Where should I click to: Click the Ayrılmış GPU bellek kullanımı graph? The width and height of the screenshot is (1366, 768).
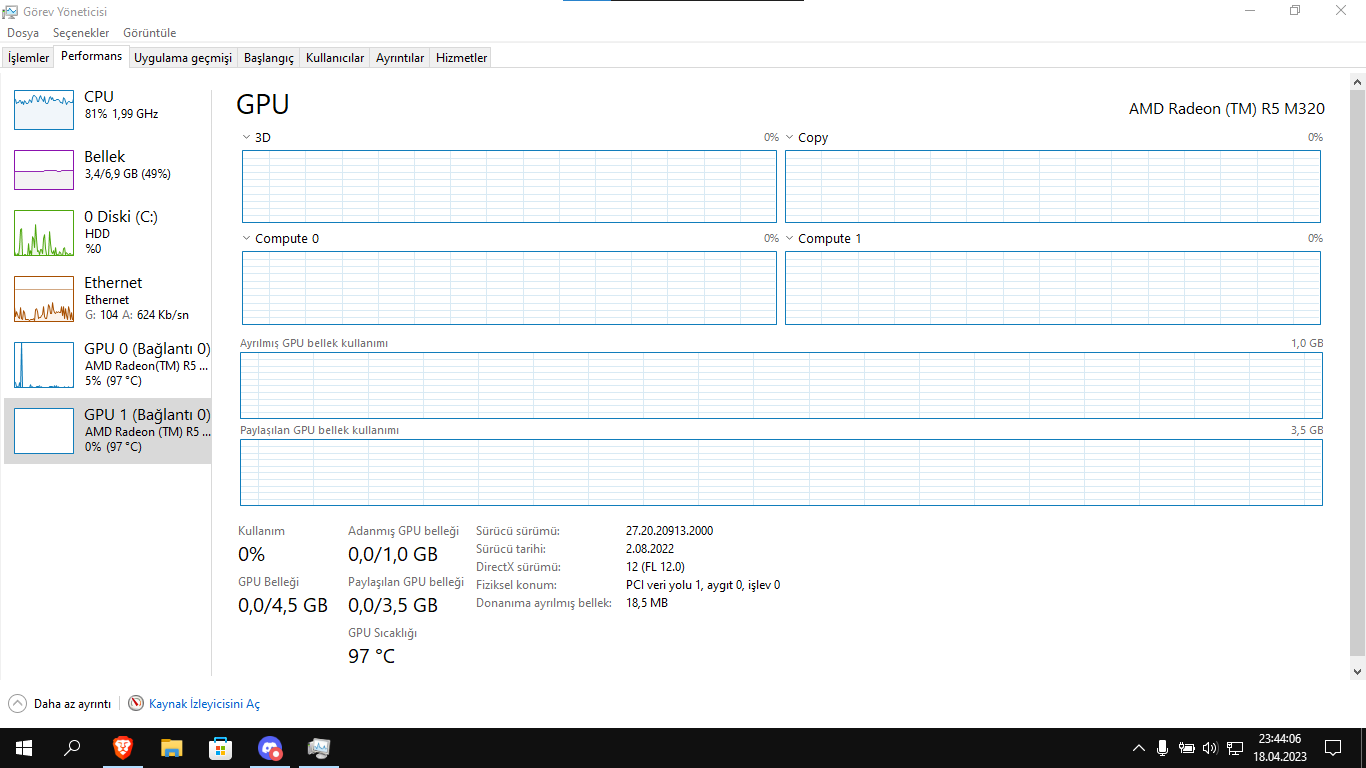[x=781, y=385]
